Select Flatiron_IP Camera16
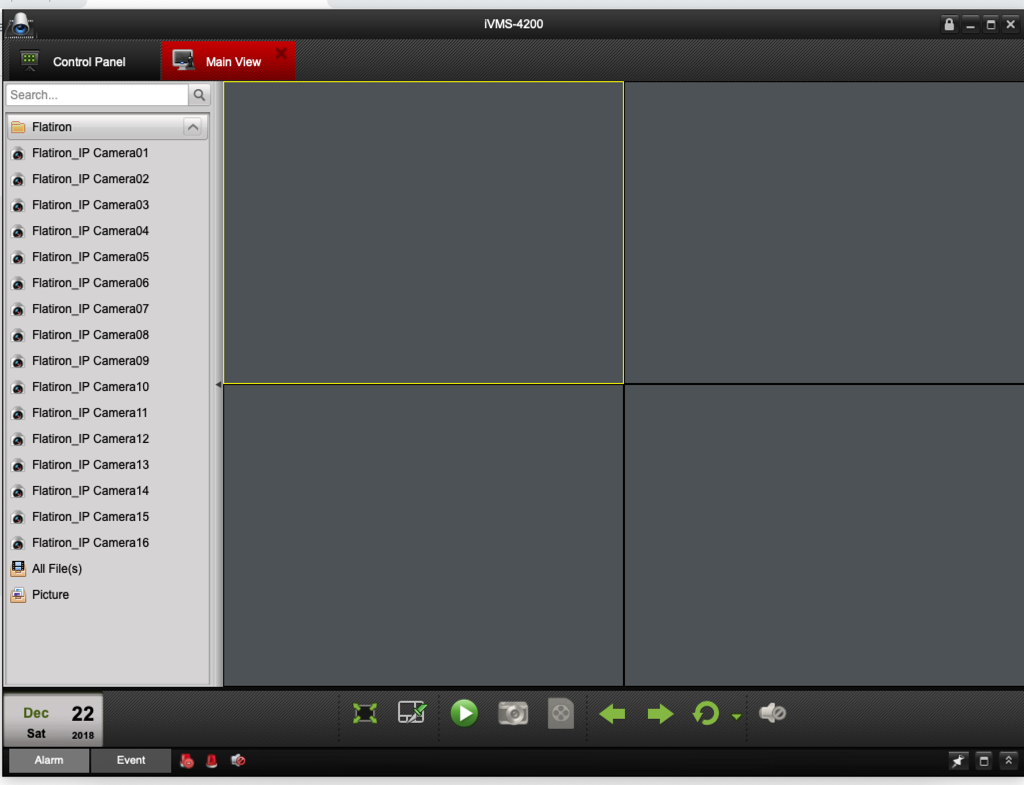Screen dimensions: 1024x785 click(x=107, y=543)
